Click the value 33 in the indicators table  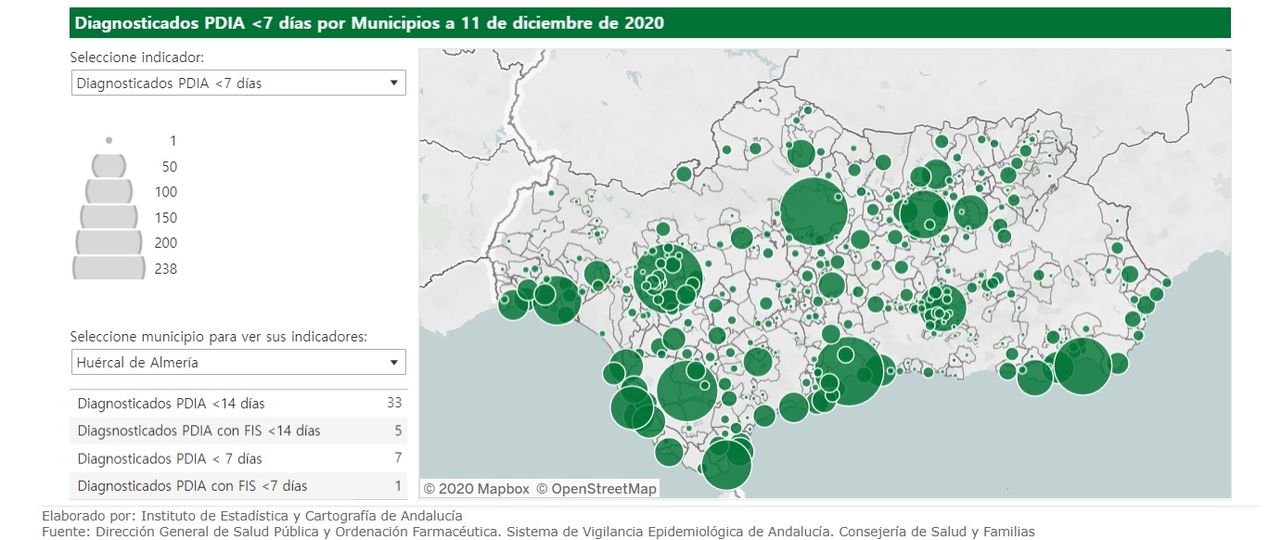click(394, 403)
